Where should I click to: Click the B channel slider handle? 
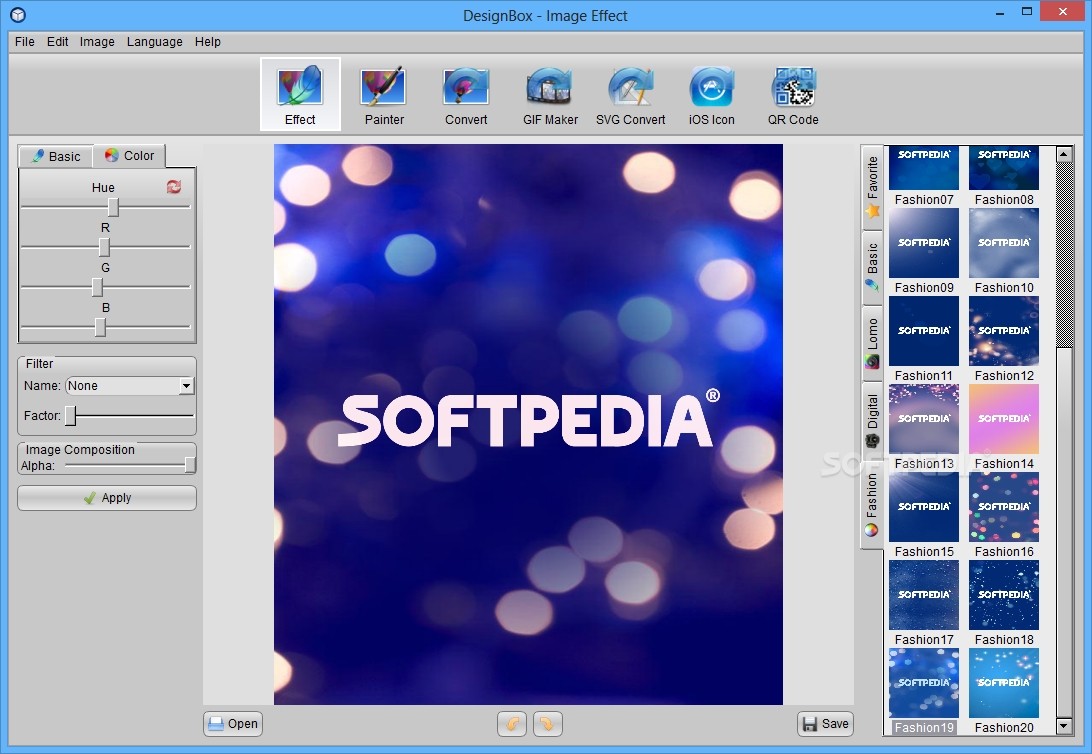(100, 327)
